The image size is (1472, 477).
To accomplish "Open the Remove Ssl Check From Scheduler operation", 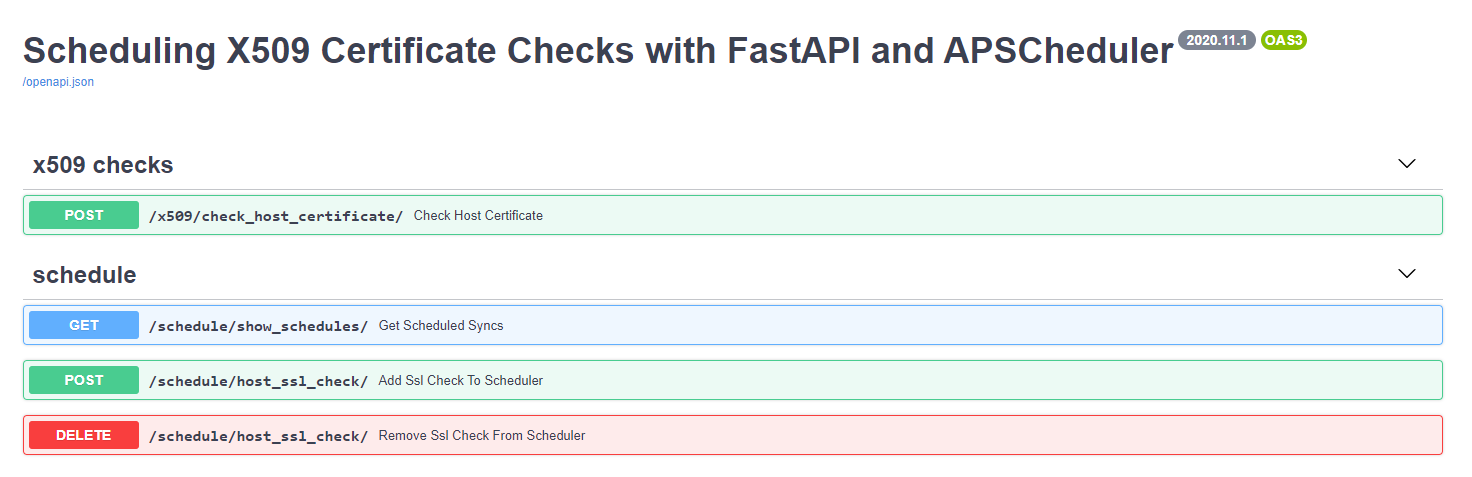I will point(482,436).
